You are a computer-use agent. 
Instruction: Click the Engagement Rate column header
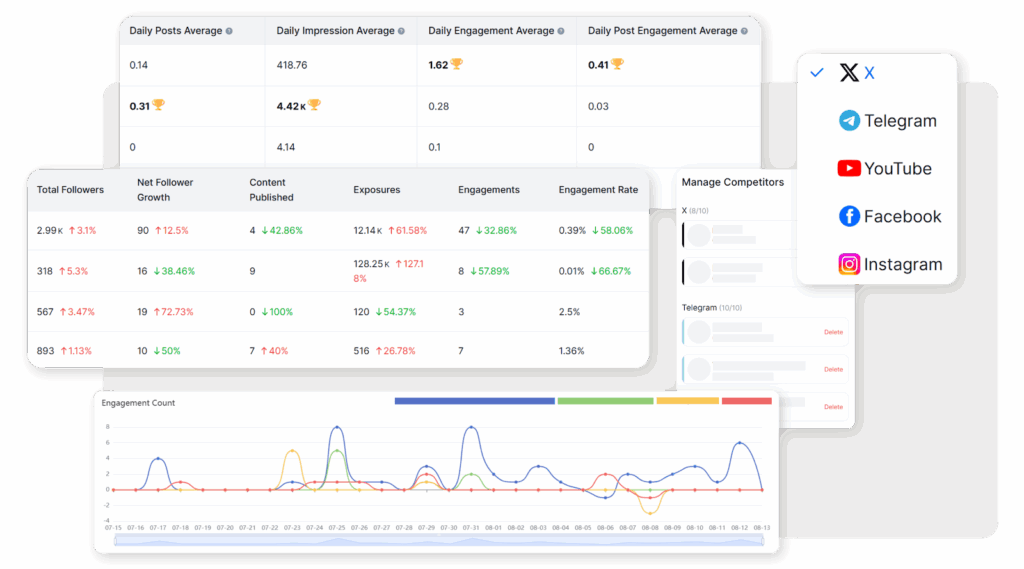(x=597, y=189)
